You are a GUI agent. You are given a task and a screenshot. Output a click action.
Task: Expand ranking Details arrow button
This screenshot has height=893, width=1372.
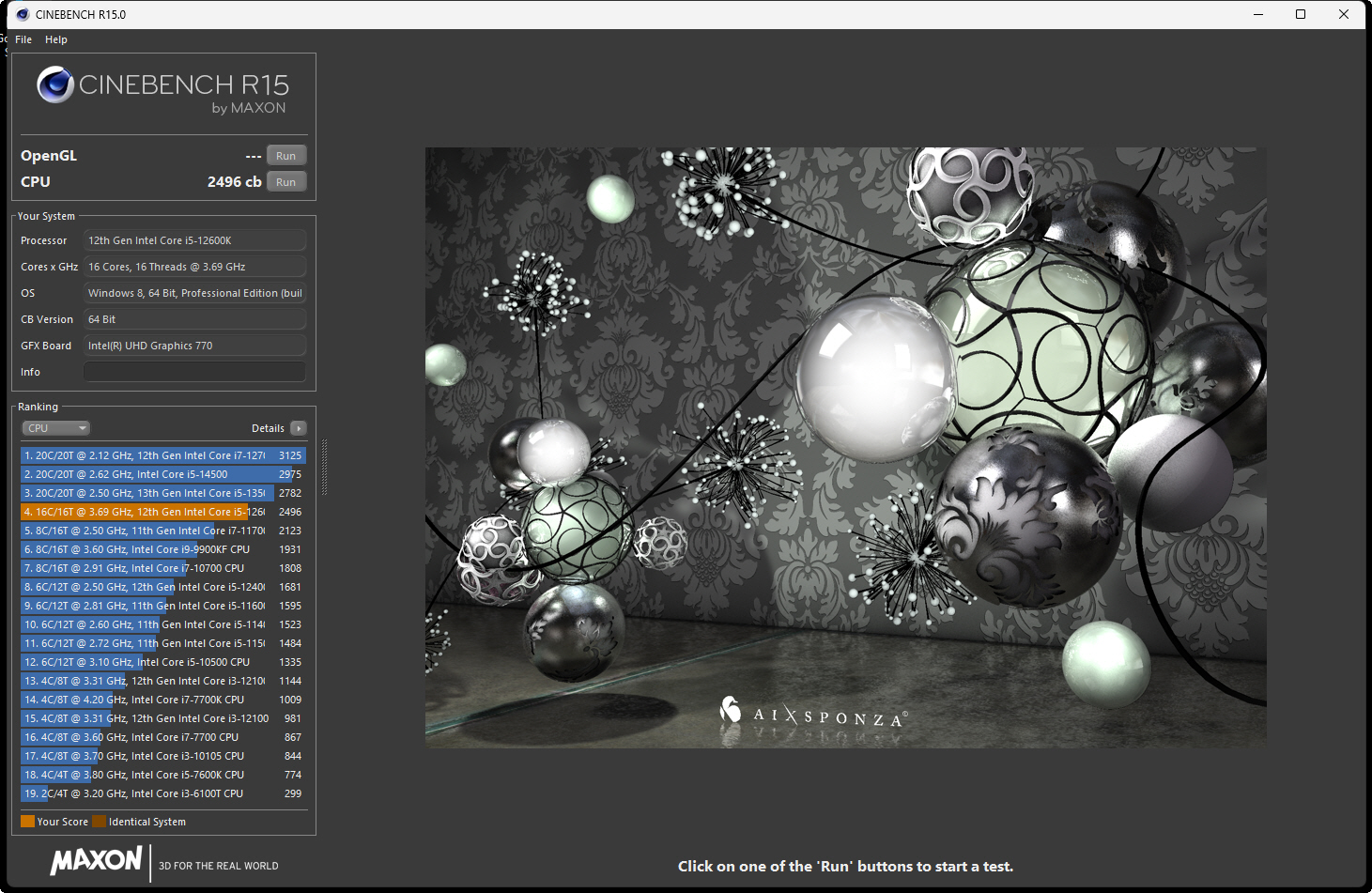tap(299, 428)
